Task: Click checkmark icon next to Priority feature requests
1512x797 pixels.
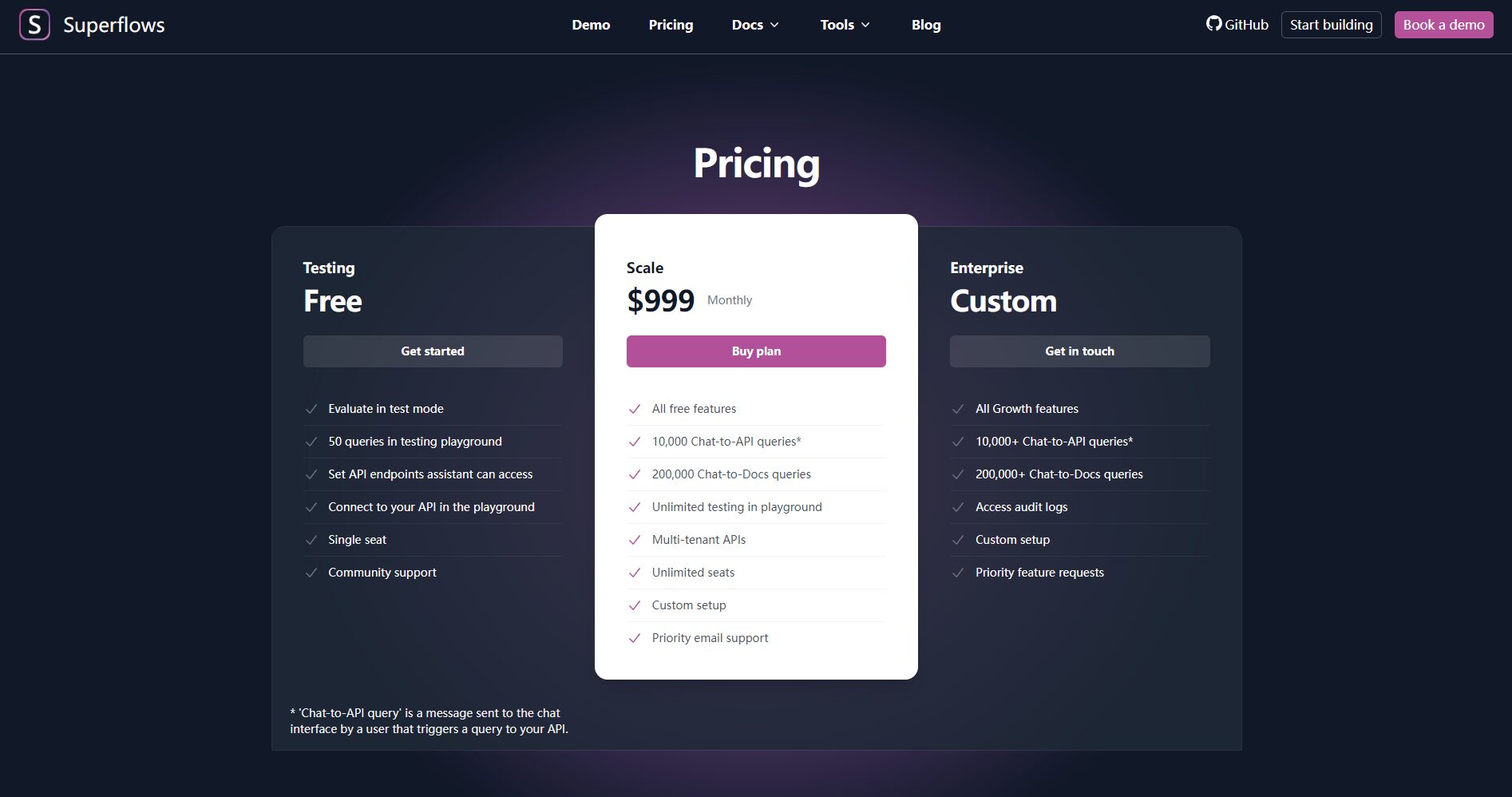Action: (958, 573)
